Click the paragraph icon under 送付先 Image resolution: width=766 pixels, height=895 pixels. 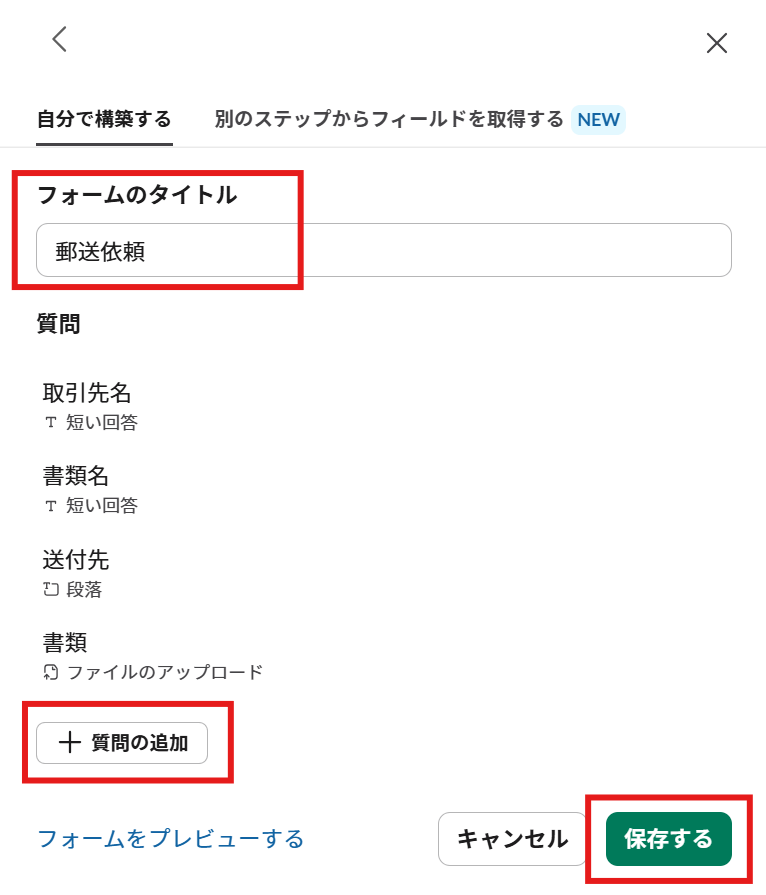coord(51,589)
